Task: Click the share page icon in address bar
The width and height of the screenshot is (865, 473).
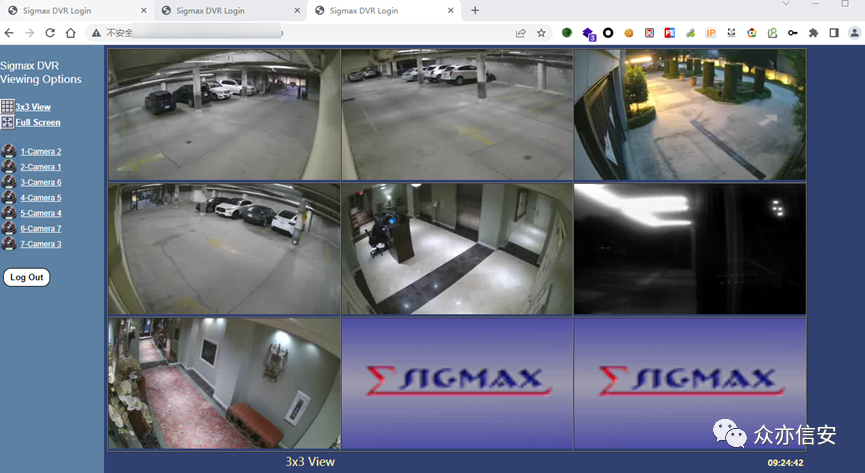Action: [x=521, y=33]
